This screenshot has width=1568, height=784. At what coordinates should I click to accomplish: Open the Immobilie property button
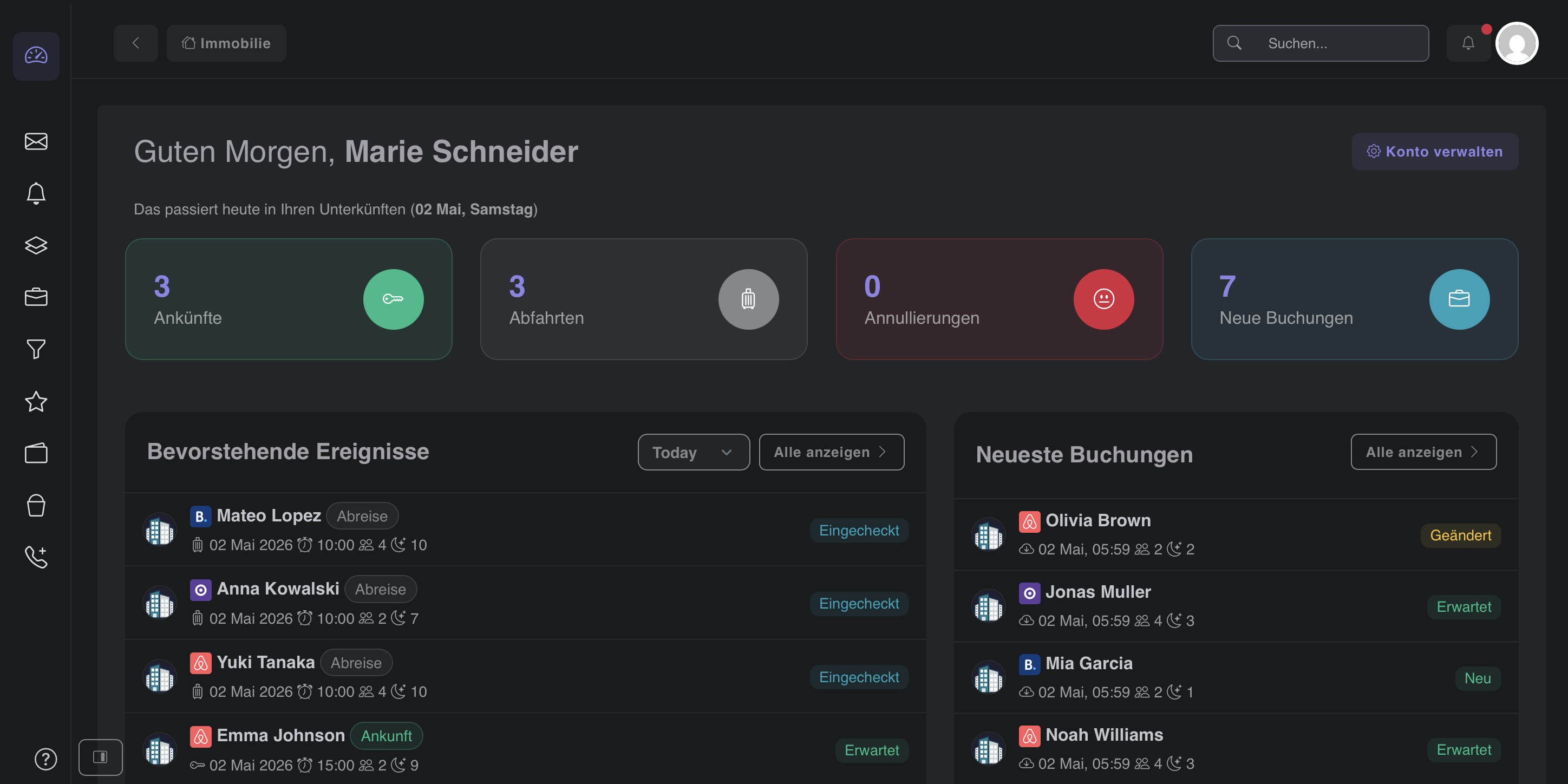[226, 43]
